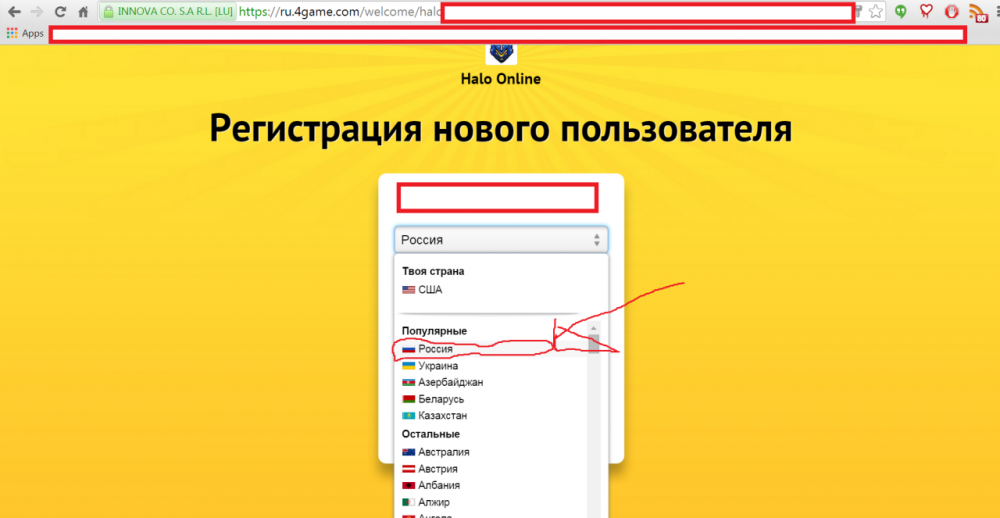1000x518 pixels.
Task: Click the Halo Online game logo
Action: (501, 54)
